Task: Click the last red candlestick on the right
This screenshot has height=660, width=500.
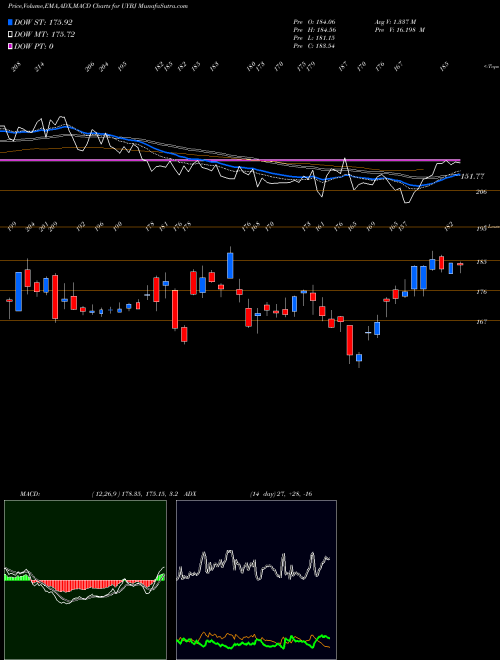Action: [x=460, y=264]
